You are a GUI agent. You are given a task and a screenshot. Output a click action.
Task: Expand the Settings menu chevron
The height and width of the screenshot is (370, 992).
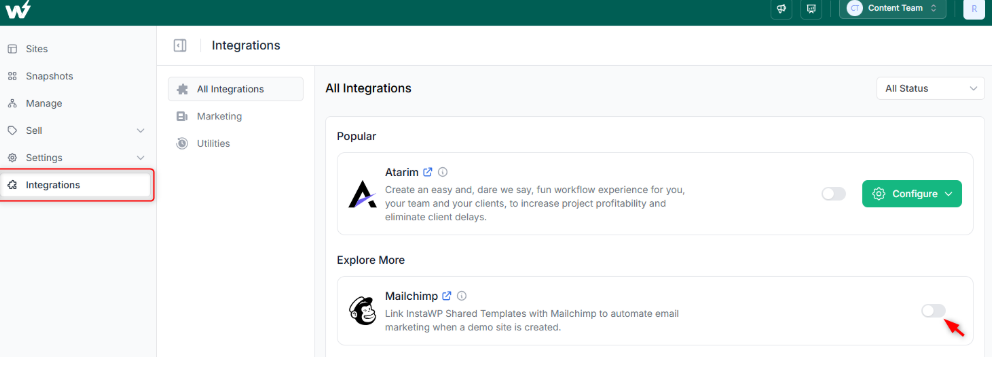[140, 157]
